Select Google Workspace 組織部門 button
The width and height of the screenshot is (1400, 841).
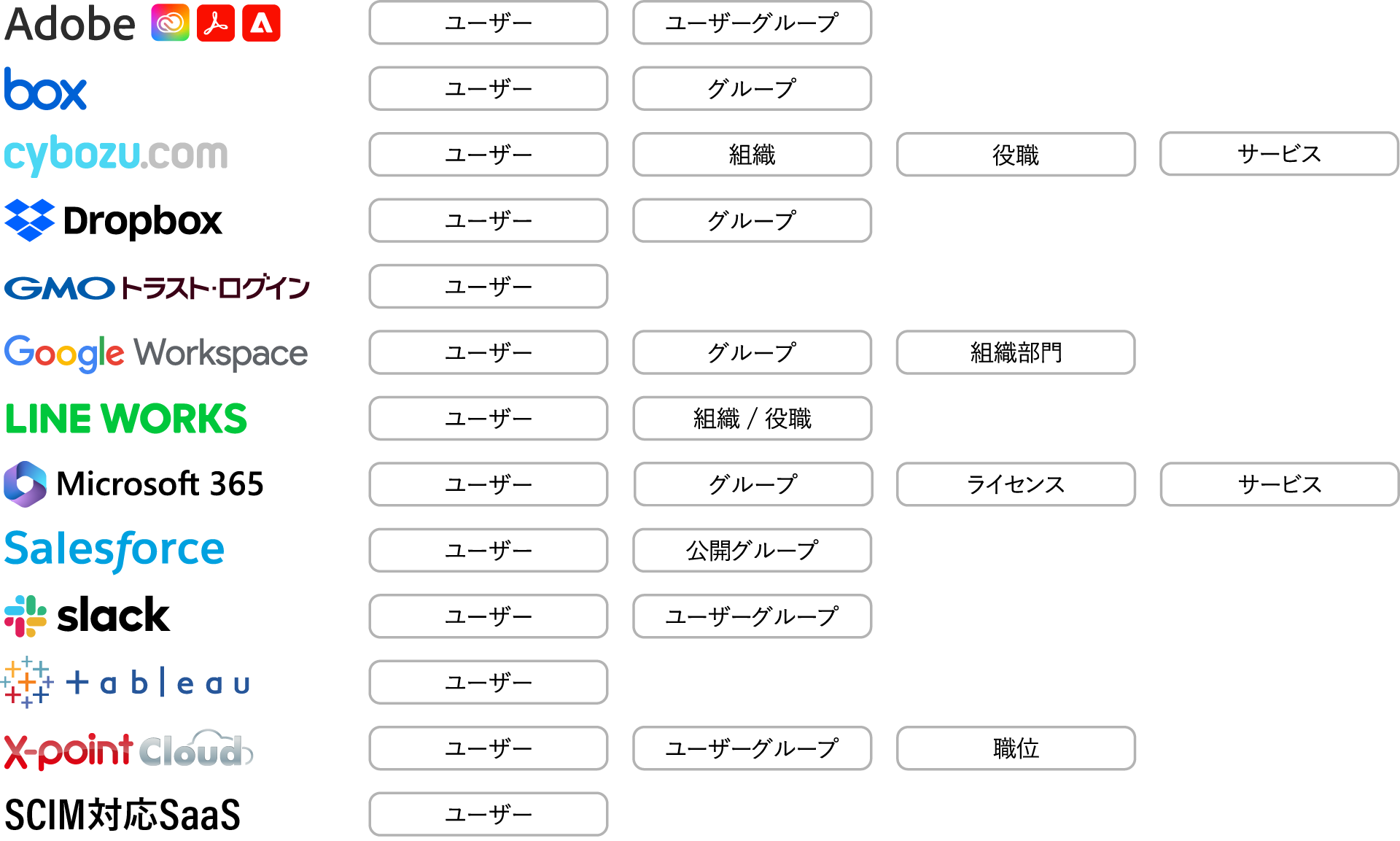click(1016, 353)
